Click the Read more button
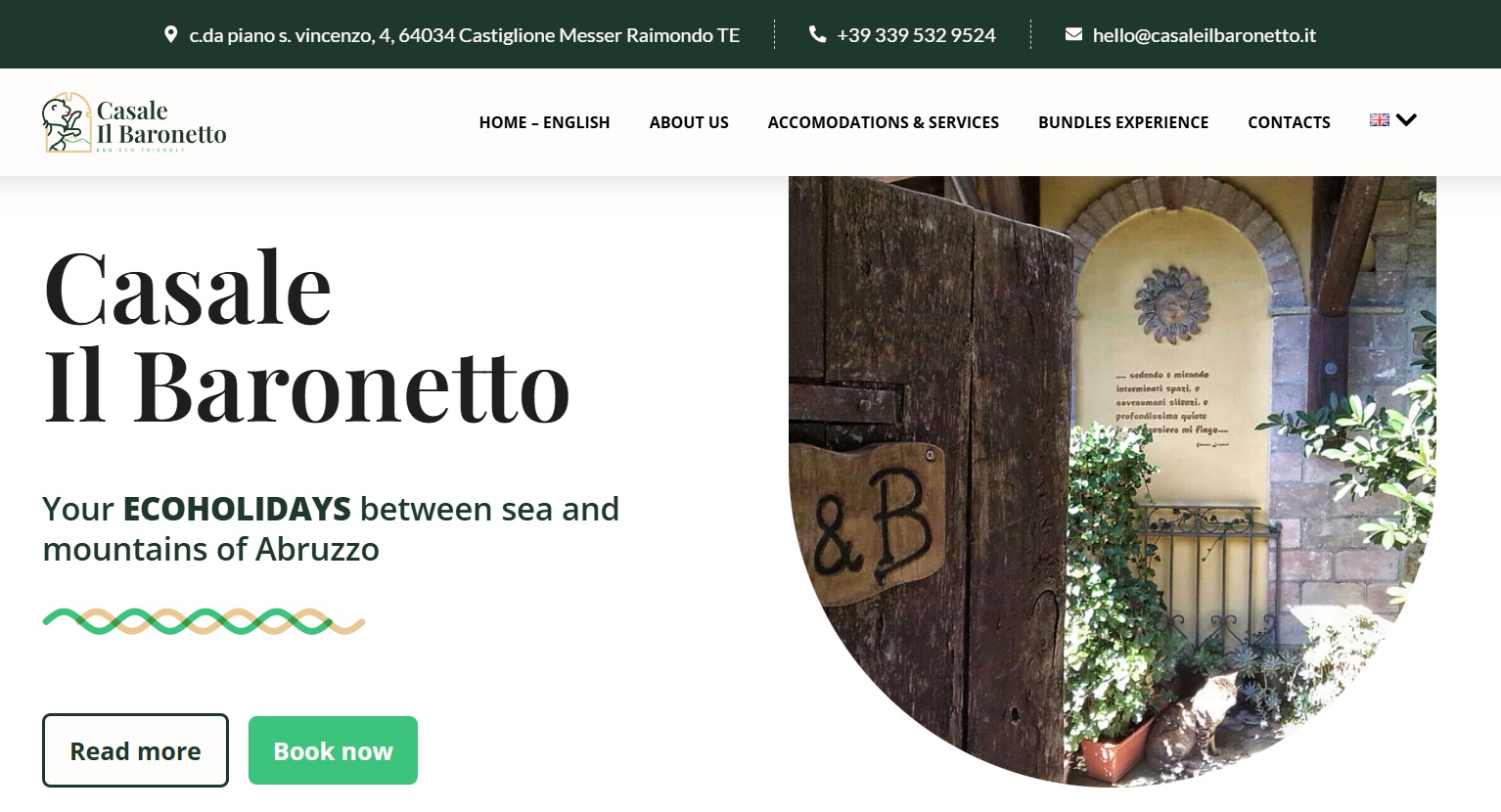1501x812 pixels. coord(135,750)
